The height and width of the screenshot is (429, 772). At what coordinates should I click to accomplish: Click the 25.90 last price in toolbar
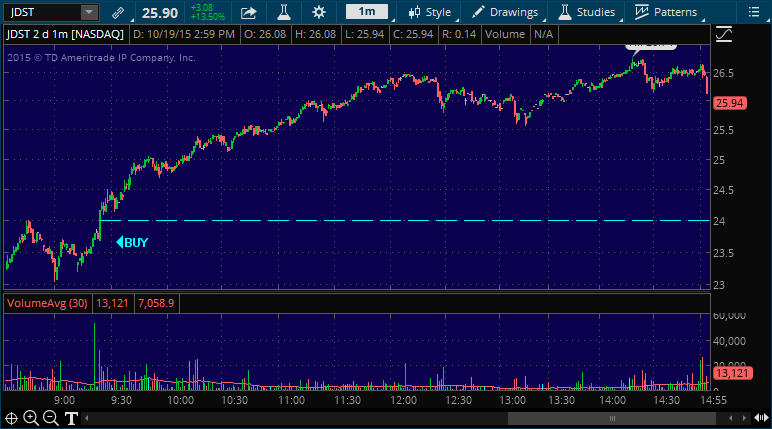coord(160,13)
